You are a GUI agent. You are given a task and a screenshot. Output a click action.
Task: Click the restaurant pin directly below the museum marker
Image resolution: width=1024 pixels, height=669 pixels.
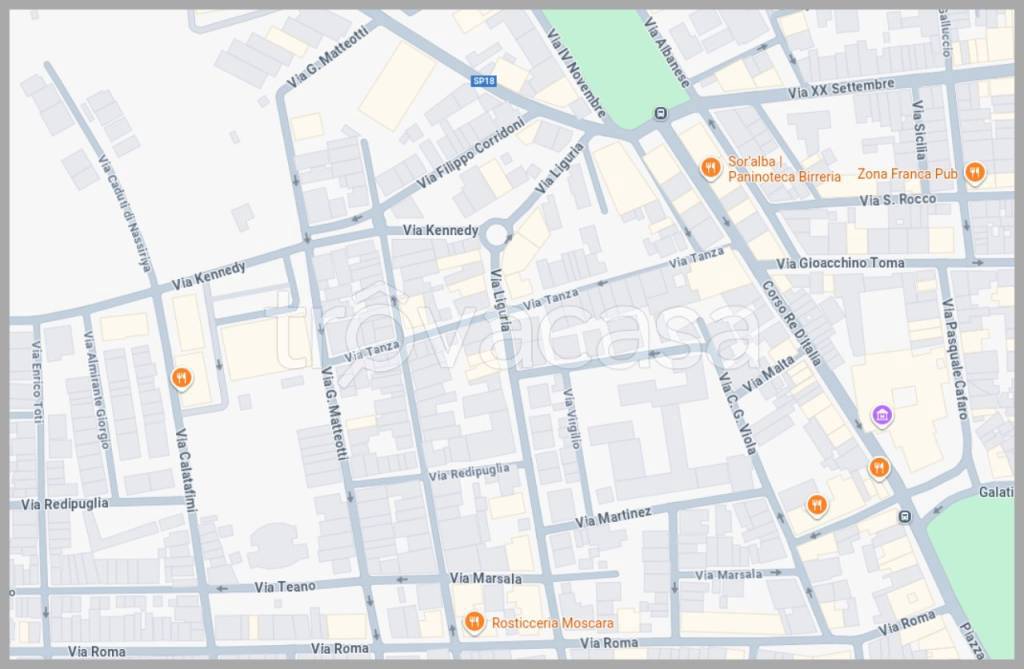878,467
